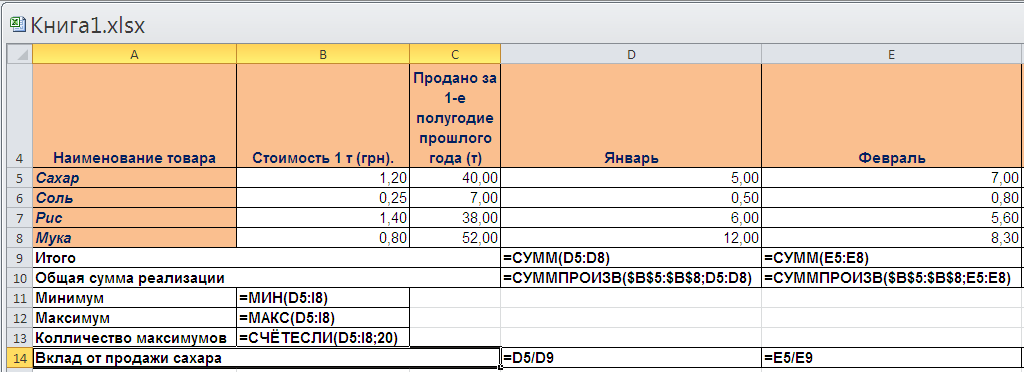Click the 'Минимум' label cell
This screenshot has height=372, width=1024.
point(135,299)
